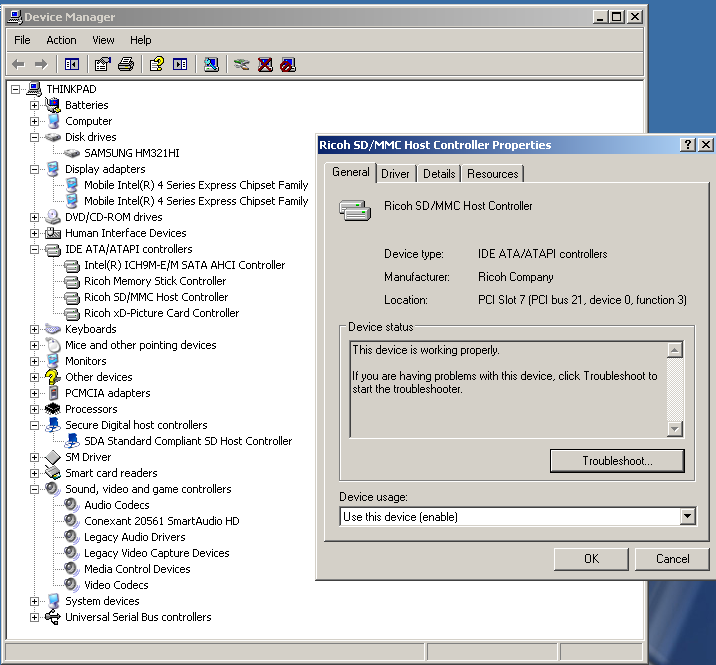Switch to the Resources tab
The image size is (716, 665).
tap(492, 174)
